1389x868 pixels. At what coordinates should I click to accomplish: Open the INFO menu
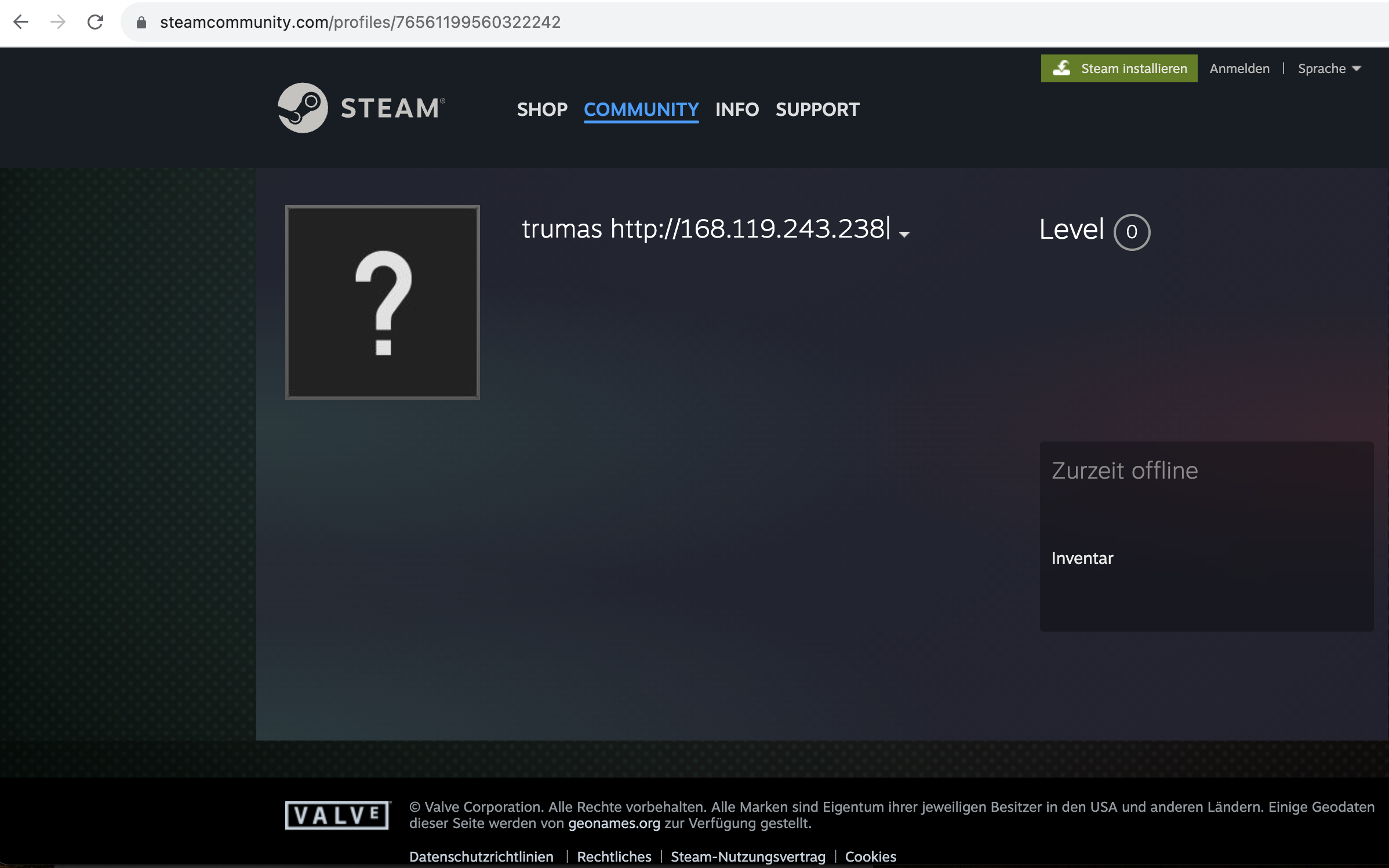click(x=737, y=110)
